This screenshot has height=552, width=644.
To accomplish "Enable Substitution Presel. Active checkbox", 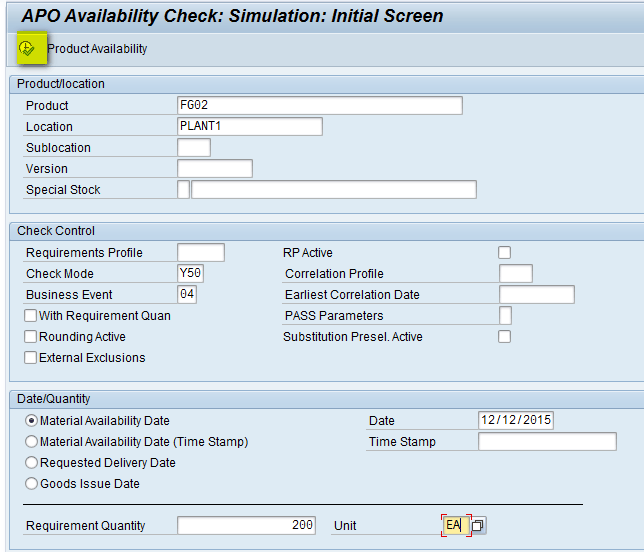I will coord(504,336).
